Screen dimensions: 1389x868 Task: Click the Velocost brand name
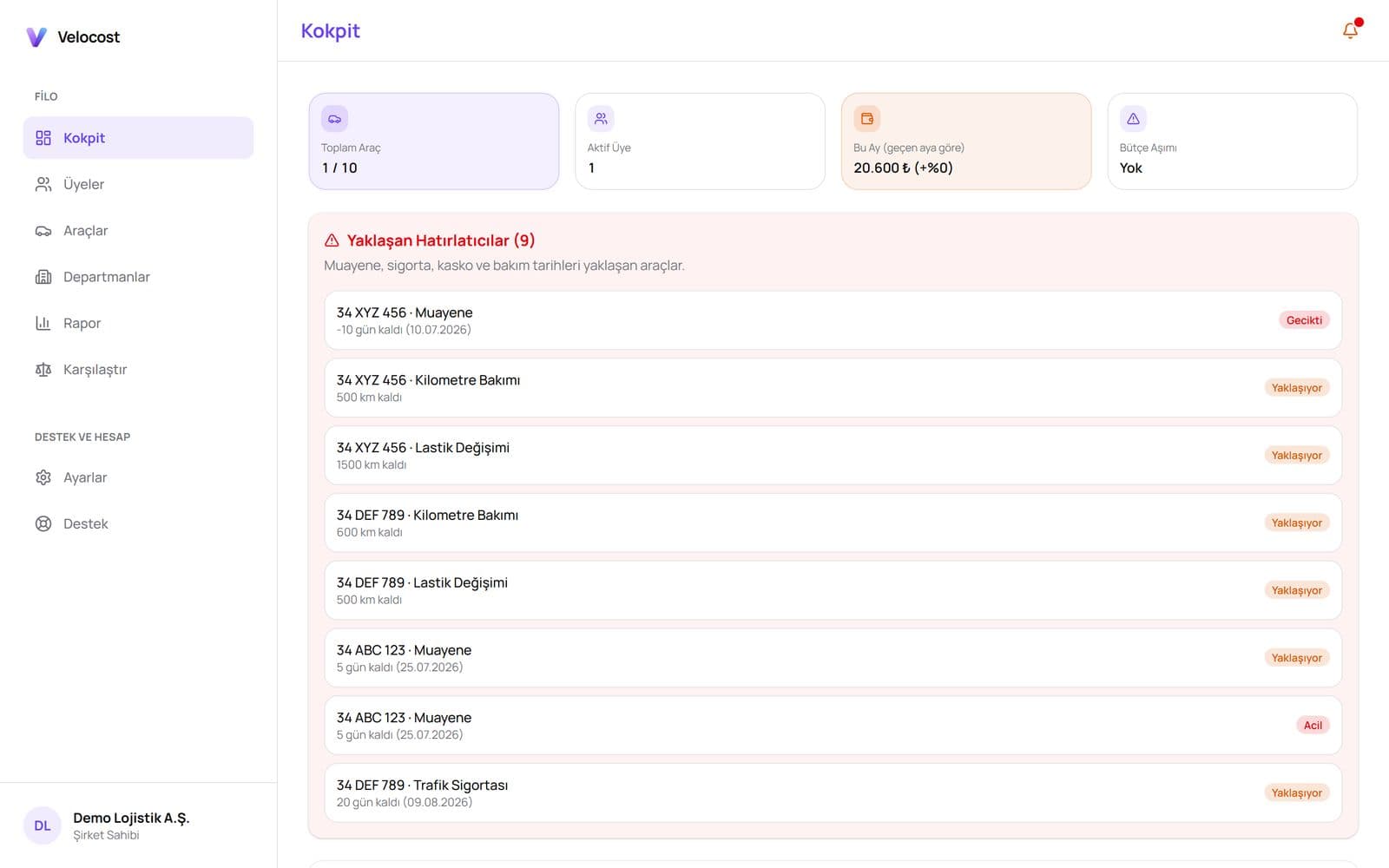coord(89,37)
